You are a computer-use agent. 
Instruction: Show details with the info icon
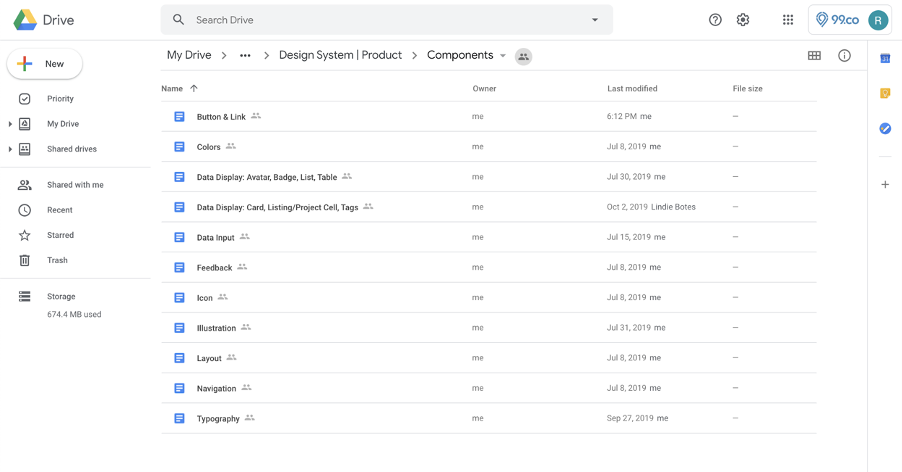coord(844,56)
